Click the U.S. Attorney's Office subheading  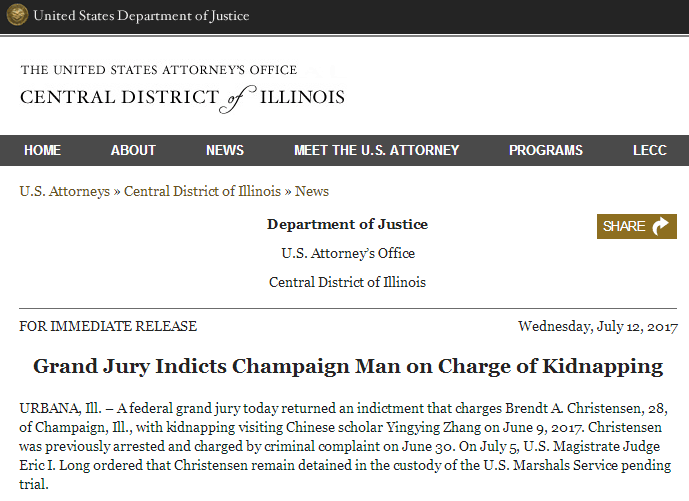[x=348, y=253]
